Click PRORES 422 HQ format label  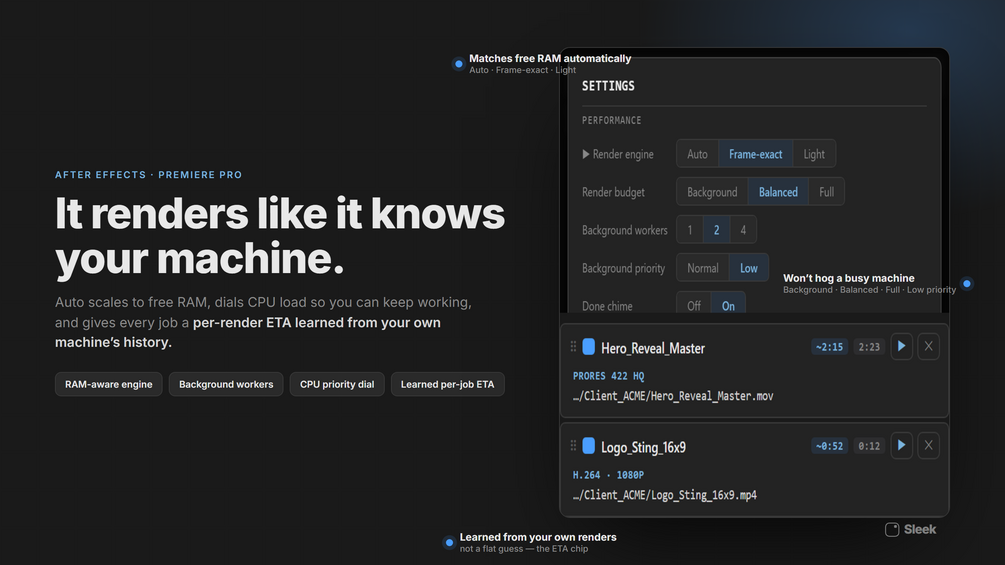coord(608,376)
